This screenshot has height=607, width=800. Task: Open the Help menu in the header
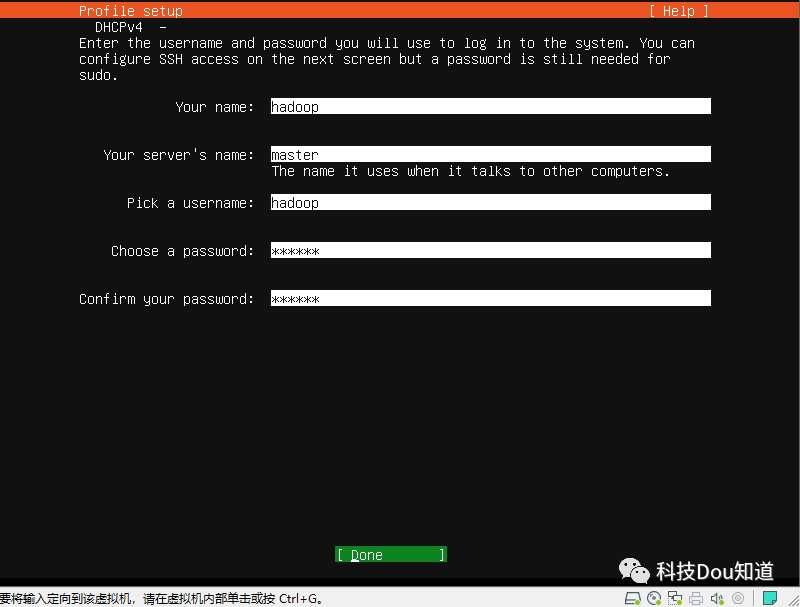[x=679, y=11]
